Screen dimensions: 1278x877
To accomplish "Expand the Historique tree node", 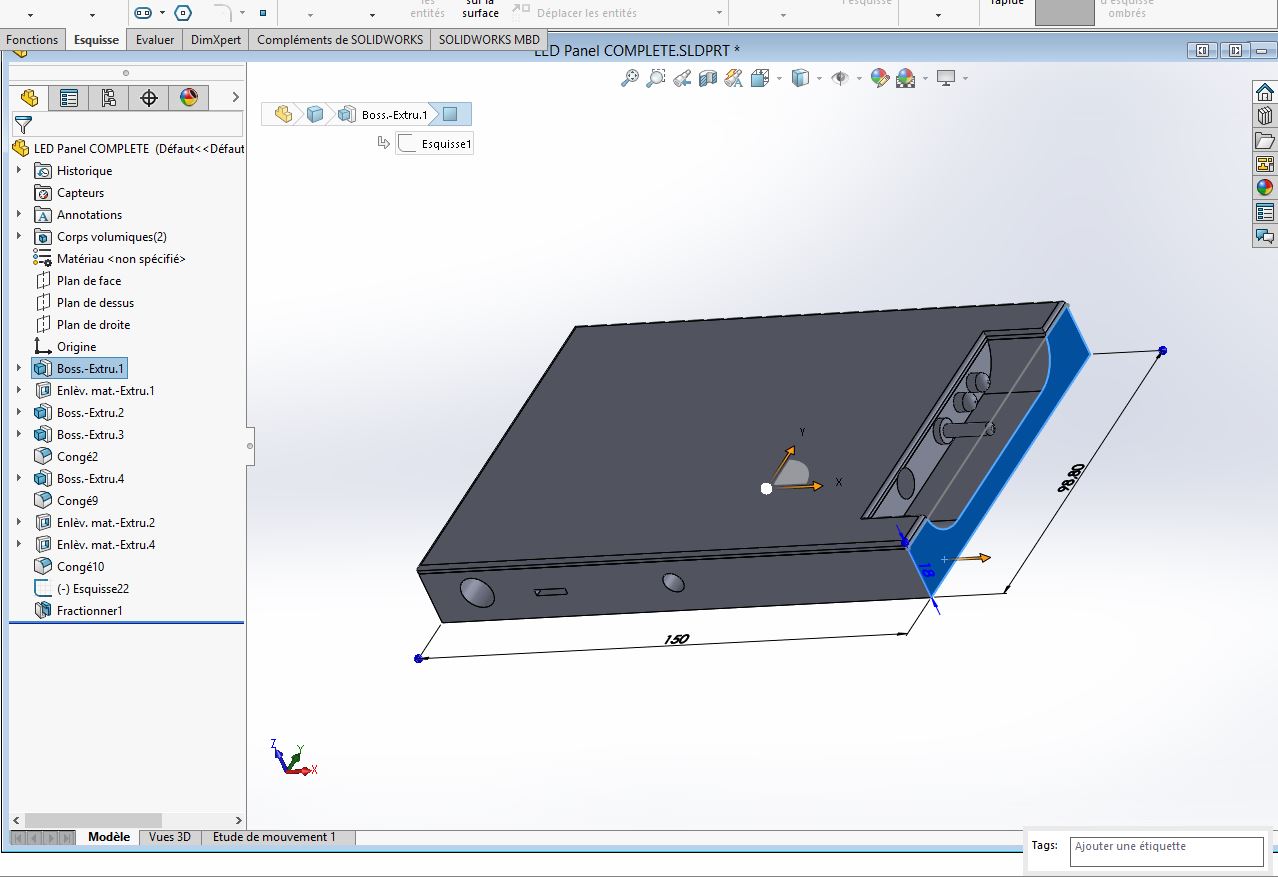I will tap(18, 170).
